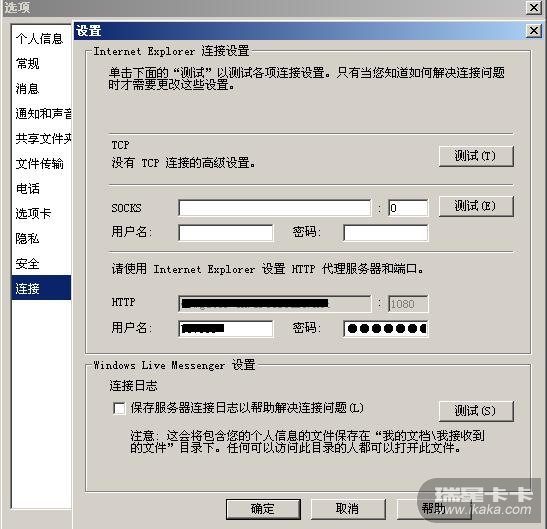Enable 保存服务器连接日志 checkbox

coord(119,408)
